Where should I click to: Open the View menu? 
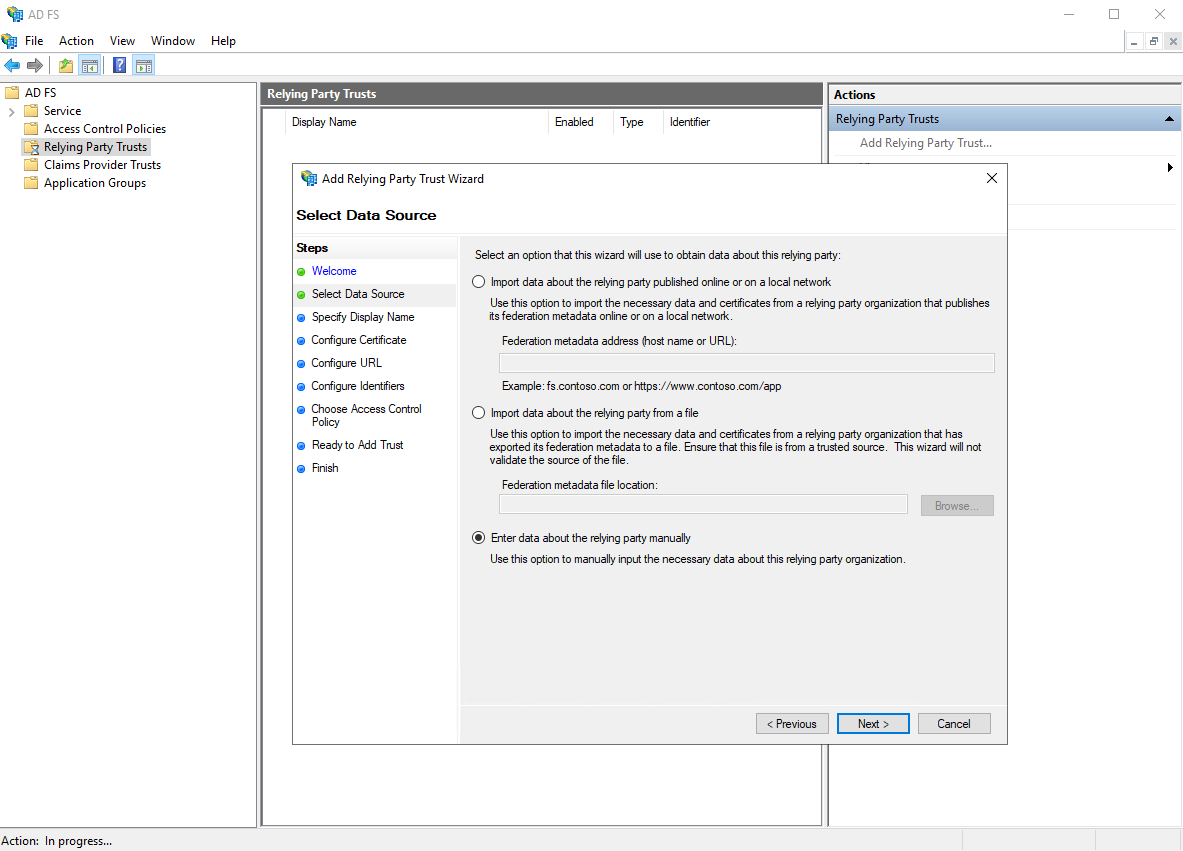point(122,41)
